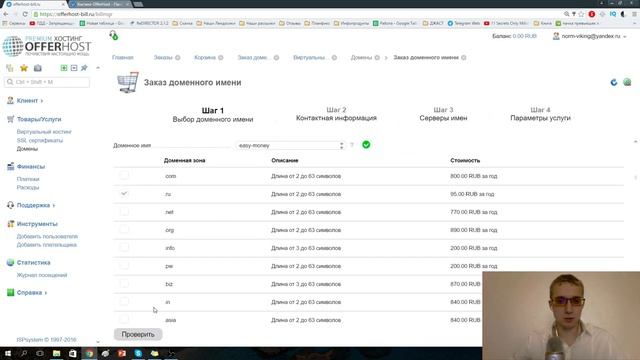Screen dimensions: 640x360
Task: Click the pin icon in sidebar toolbar
Action: pyautogui.click(x=84, y=68)
